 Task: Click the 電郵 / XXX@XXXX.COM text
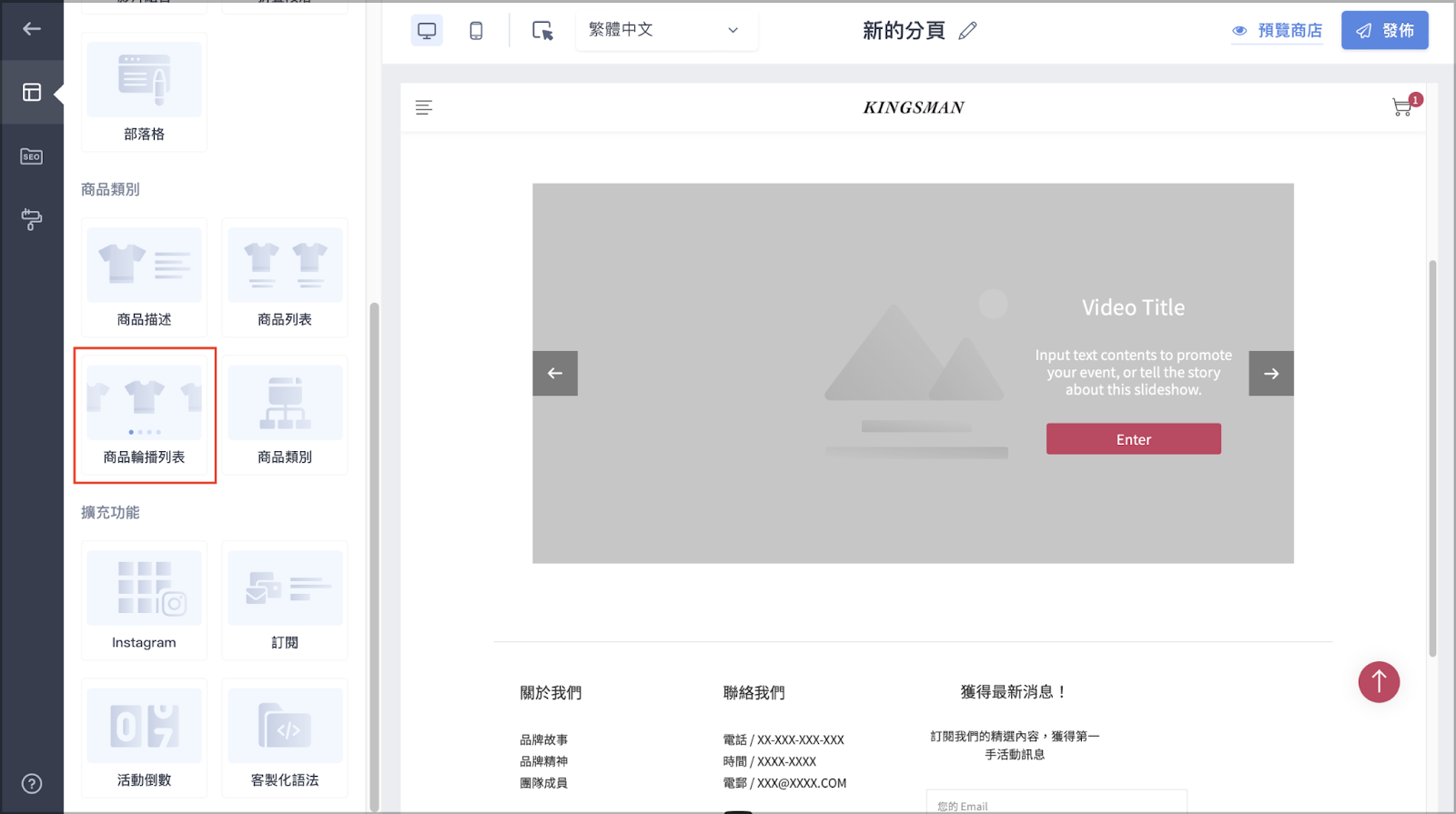784,783
